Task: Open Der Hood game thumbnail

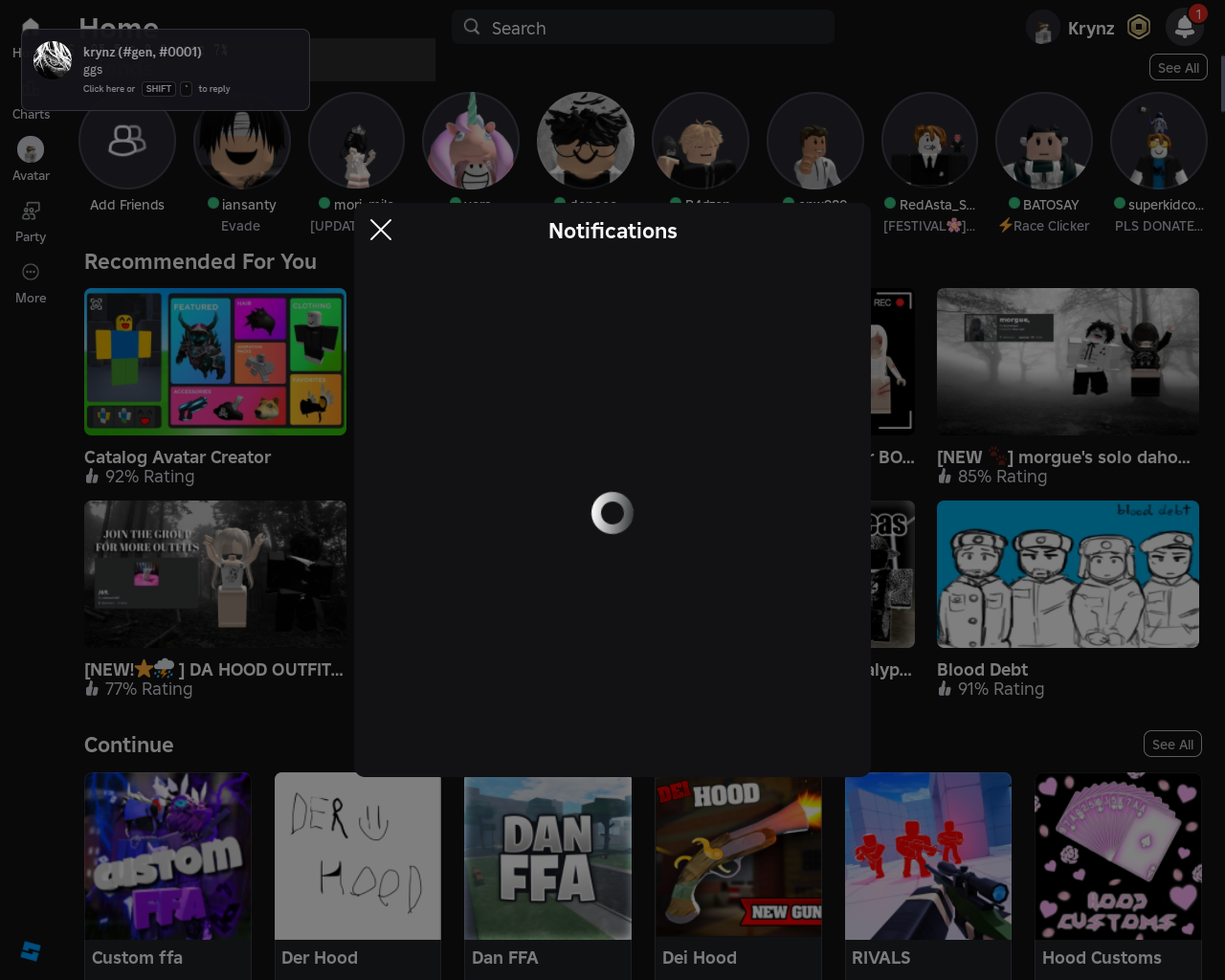Action: [x=358, y=857]
